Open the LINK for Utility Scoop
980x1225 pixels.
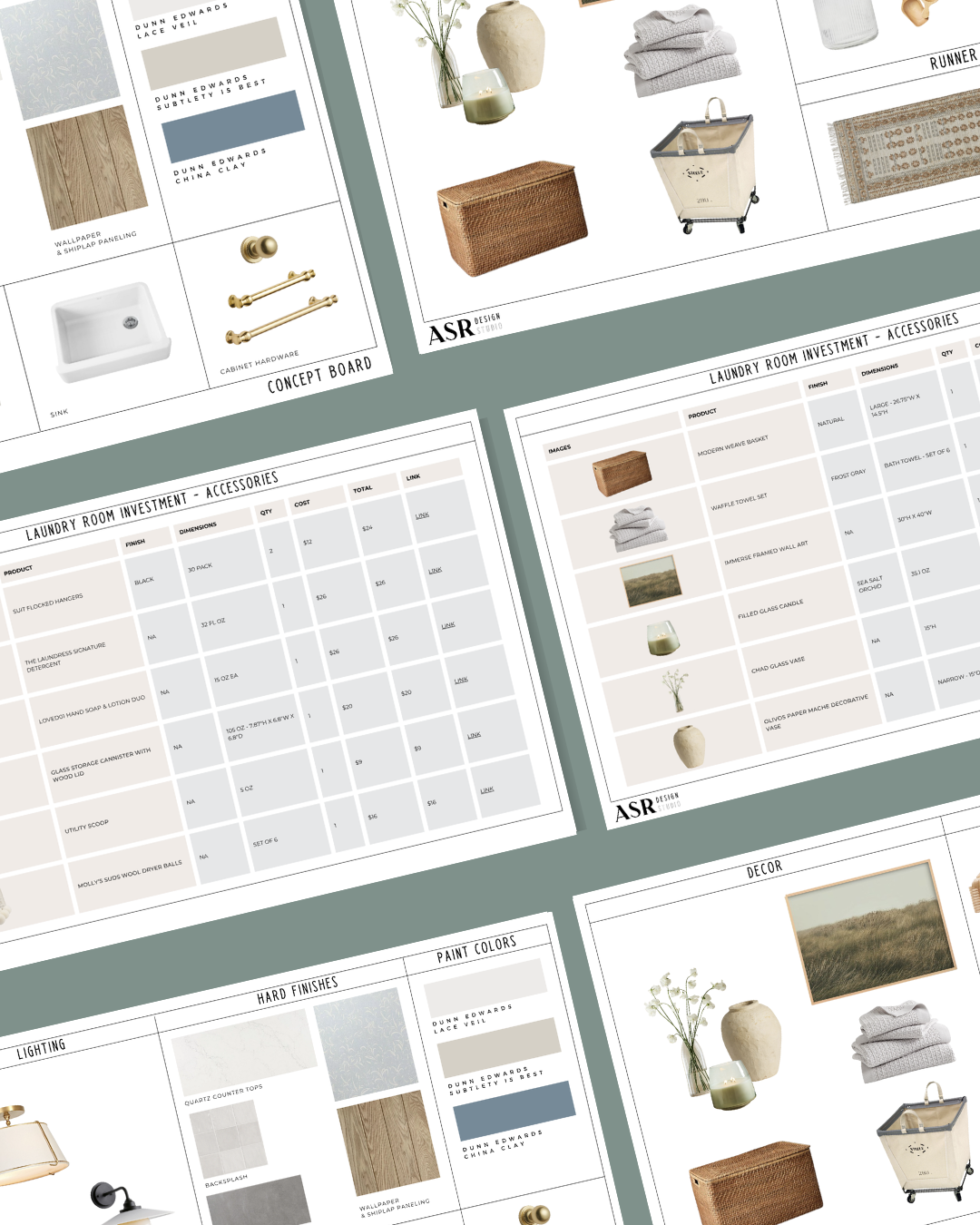[474, 735]
